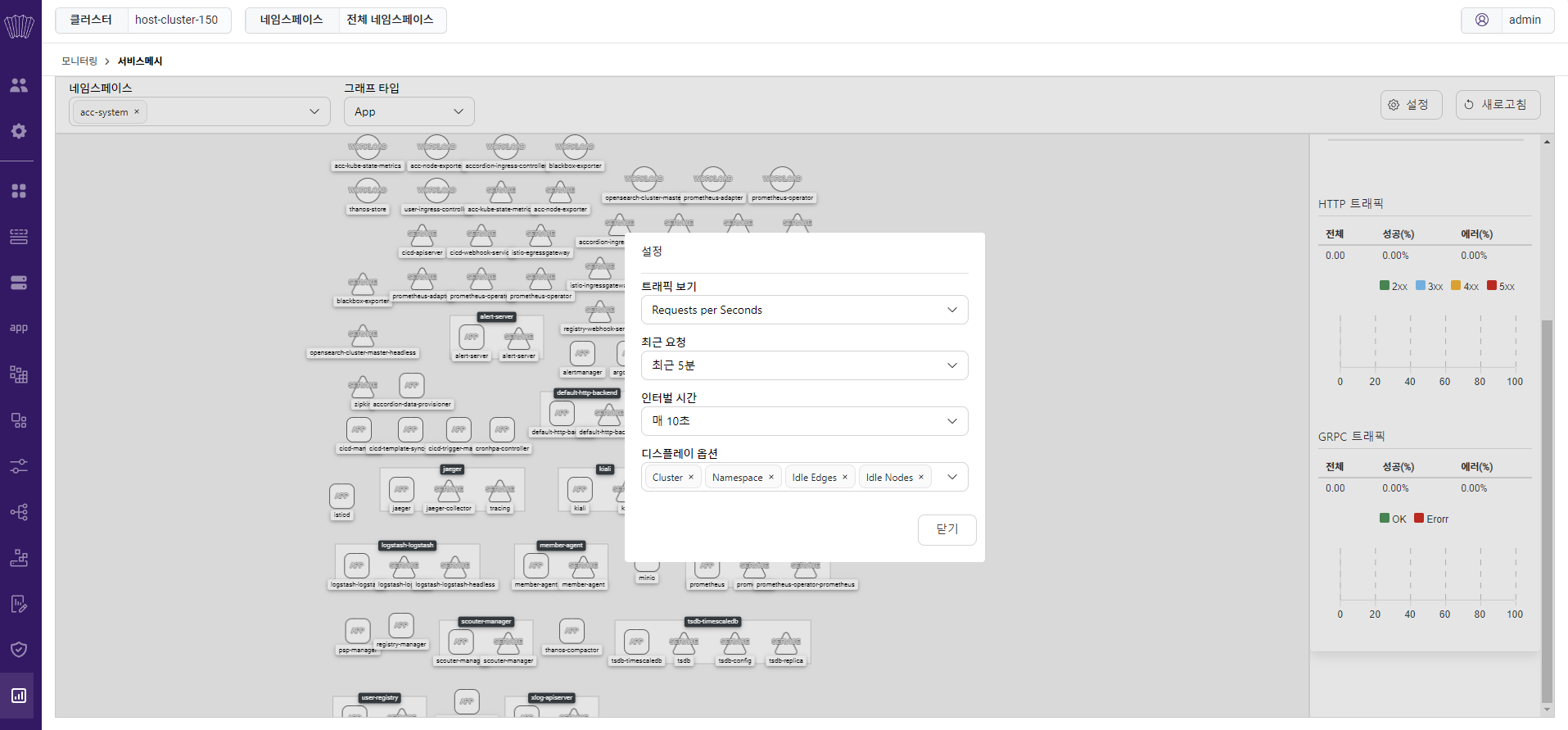1568x730 pixels.
Task: Open the 매 10초 interval dropdown
Action: 804,421
